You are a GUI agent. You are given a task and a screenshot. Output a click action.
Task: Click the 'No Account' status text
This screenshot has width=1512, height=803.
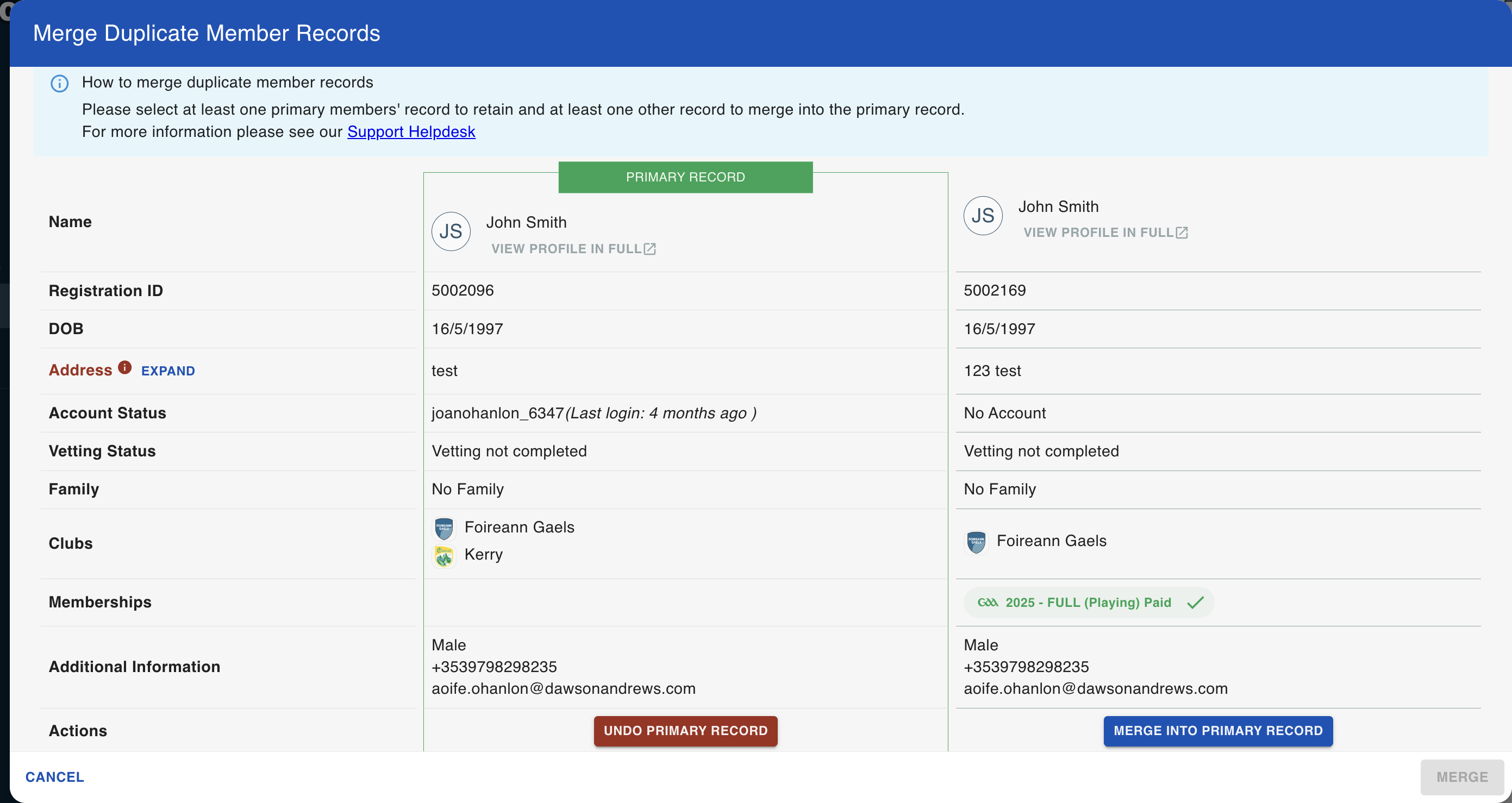[x=1005, y=413]
